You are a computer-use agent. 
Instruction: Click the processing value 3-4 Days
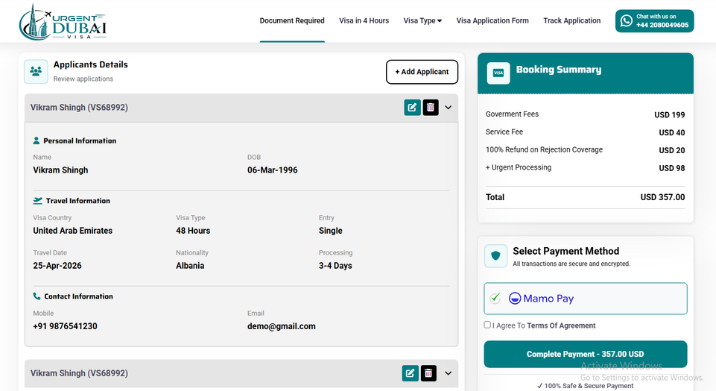tap(335, 265)
